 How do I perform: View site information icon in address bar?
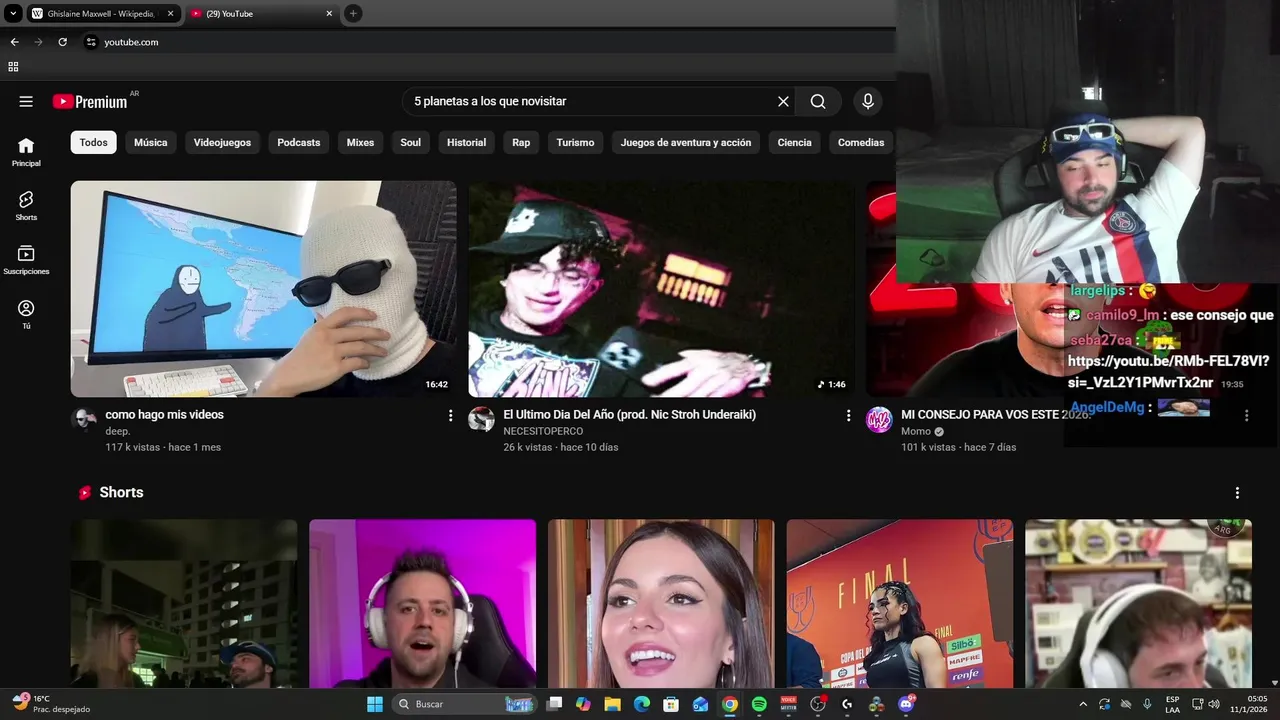click(x=91, y=42)
